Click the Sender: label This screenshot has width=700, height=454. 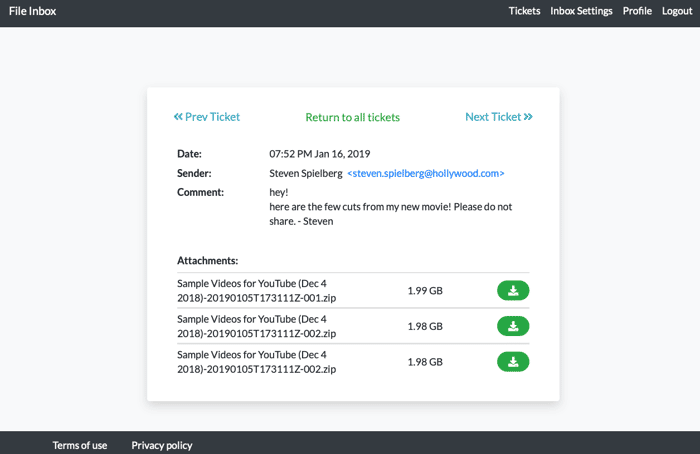[x=194, y=173]
